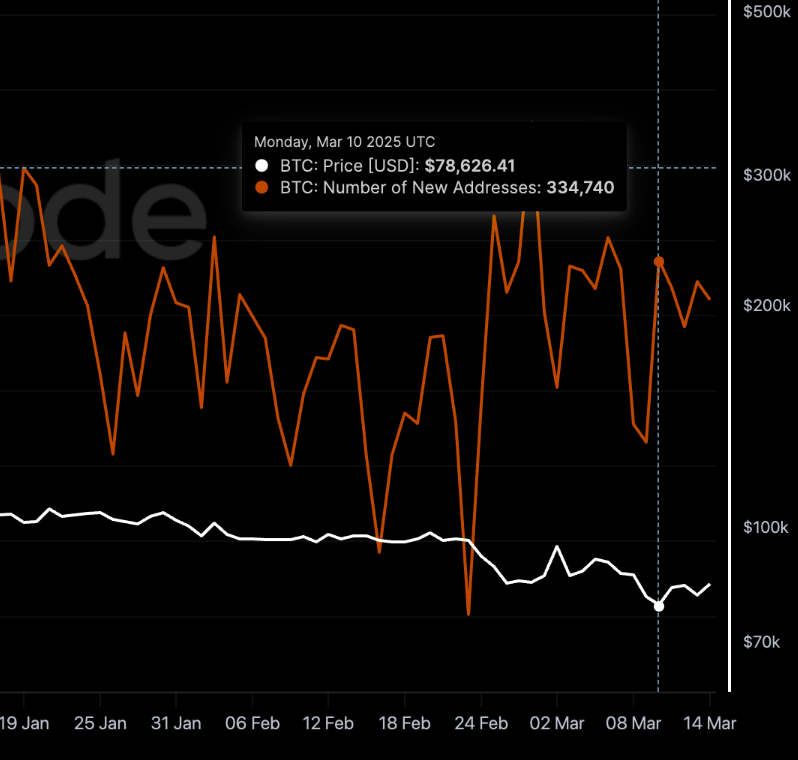Click the orange data point marker on the addresses line
This screenshot has height=760, width=798.
tap(658, 262)
